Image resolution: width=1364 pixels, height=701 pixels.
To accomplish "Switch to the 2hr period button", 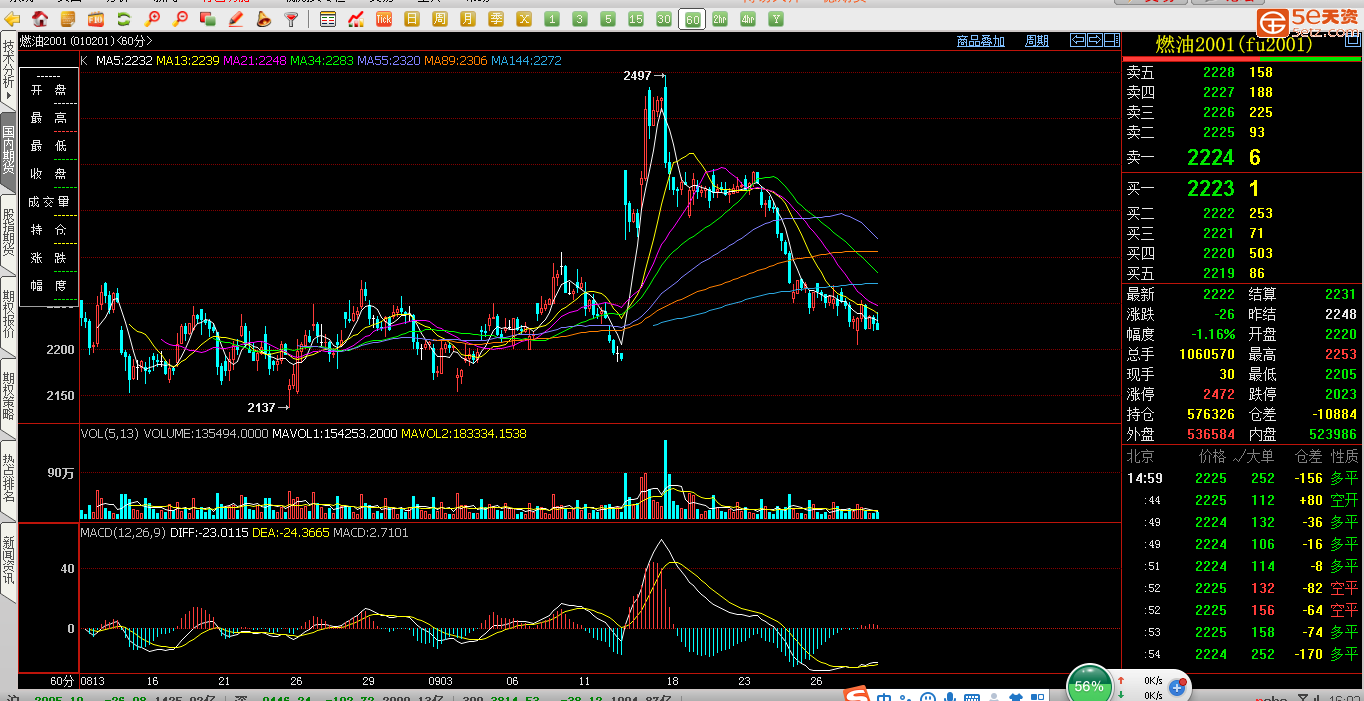I will coord(720,19).
